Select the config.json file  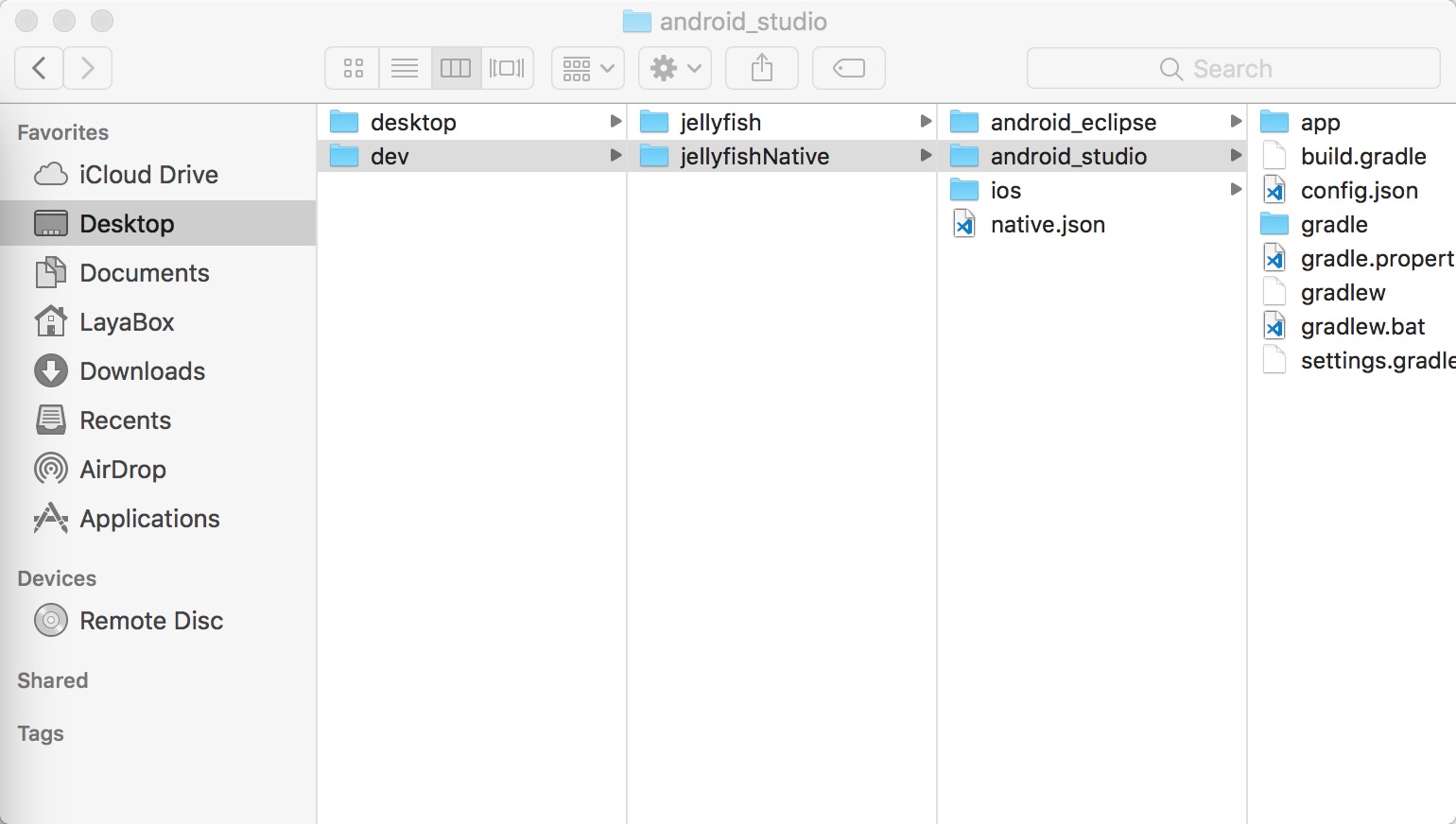tap(1353, 190)
